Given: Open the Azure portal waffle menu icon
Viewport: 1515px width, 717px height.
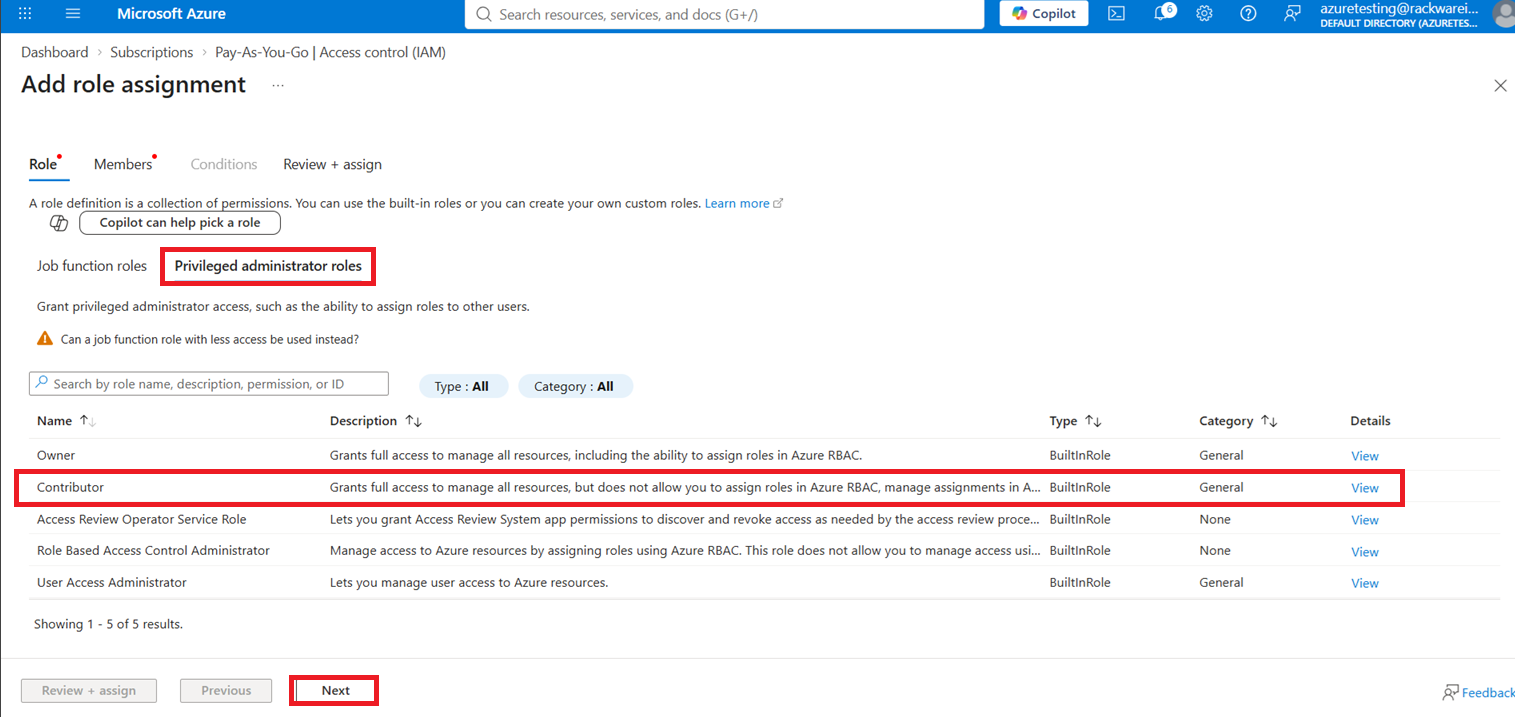Looking at the screenshot, I should 26,14.
